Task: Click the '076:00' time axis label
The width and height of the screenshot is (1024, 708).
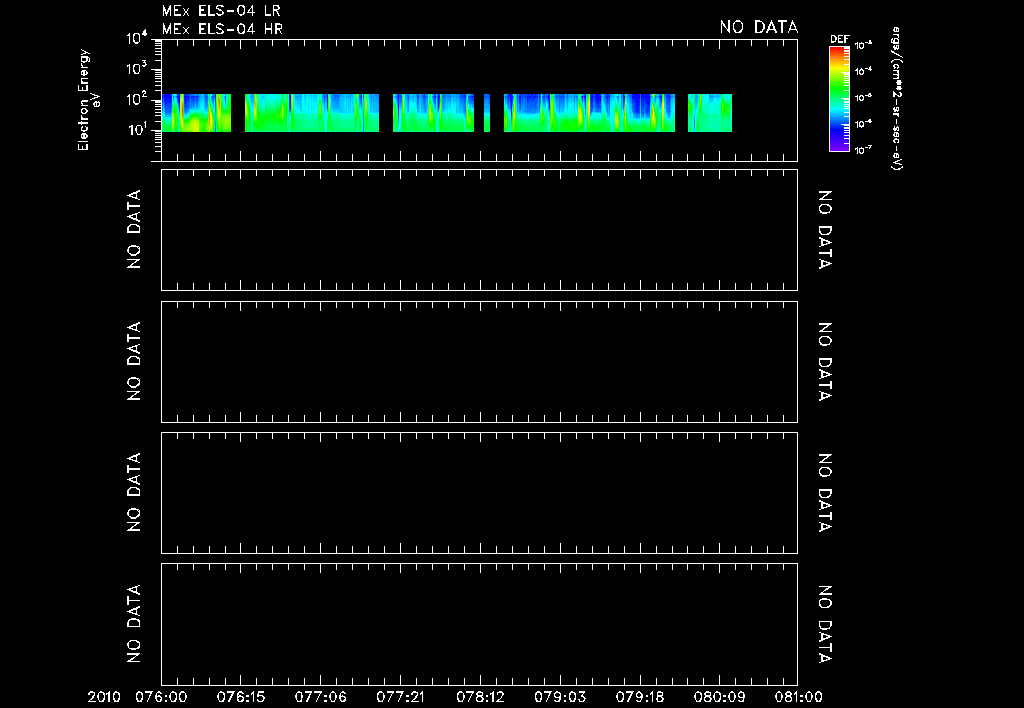Action: 161,697
